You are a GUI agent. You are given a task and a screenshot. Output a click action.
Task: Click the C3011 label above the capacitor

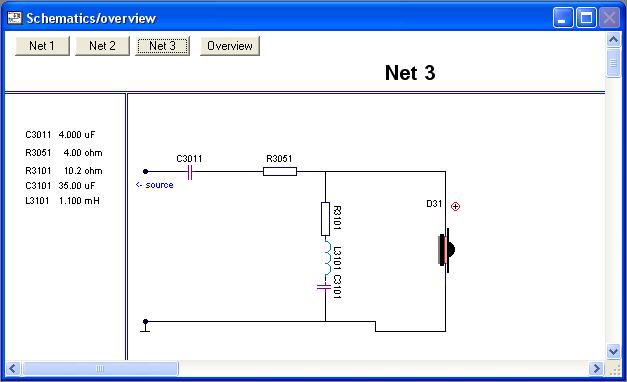point(189,158)
